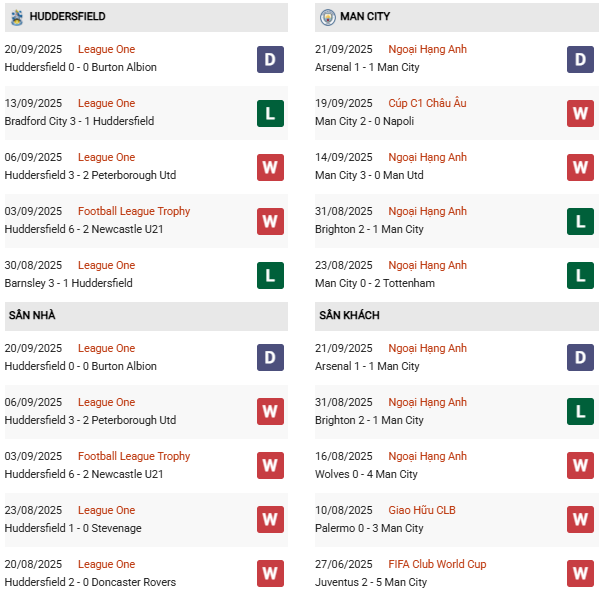Click the W badge for Huddersfield vs Stevenage
The height and width of the screenshot is (591, 600).
click(x=270, y=520)
